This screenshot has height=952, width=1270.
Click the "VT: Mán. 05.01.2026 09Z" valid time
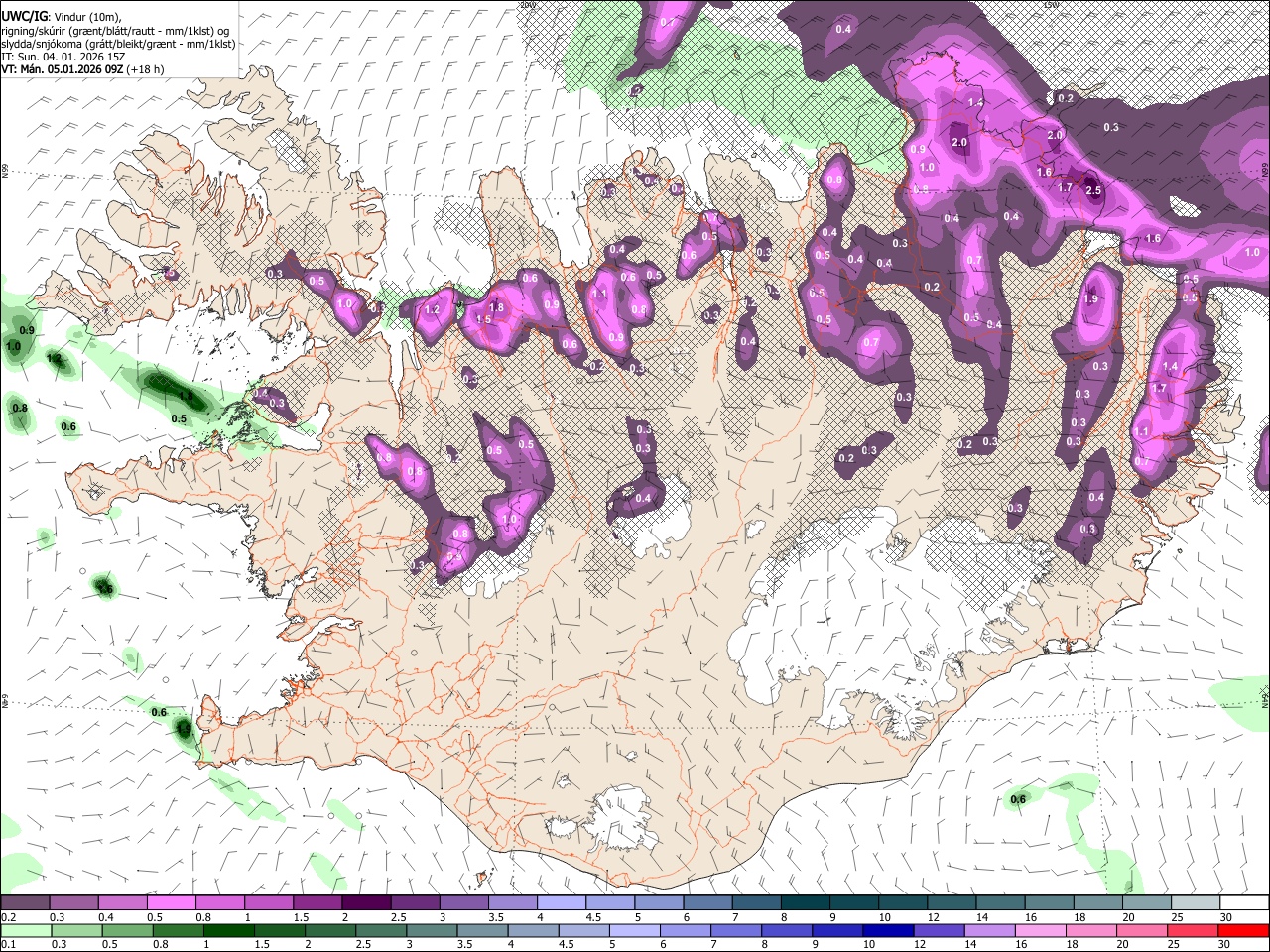point(62,69)
